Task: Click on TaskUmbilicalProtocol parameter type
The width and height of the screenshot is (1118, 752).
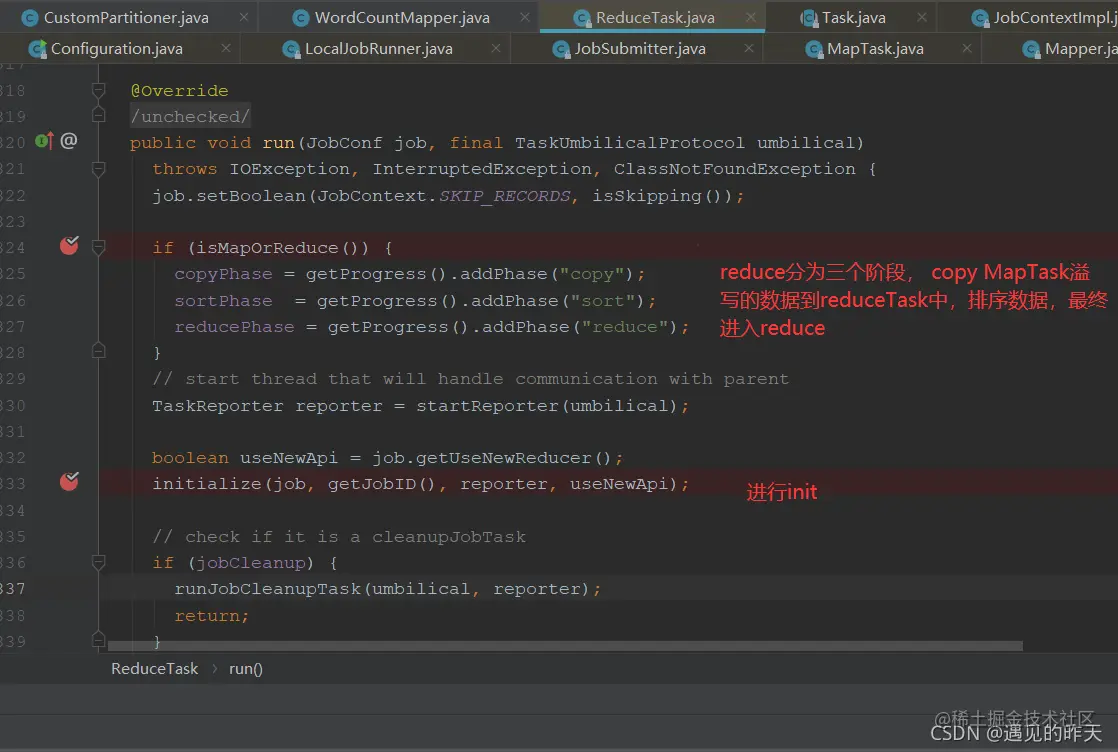Action: (630, 143)
